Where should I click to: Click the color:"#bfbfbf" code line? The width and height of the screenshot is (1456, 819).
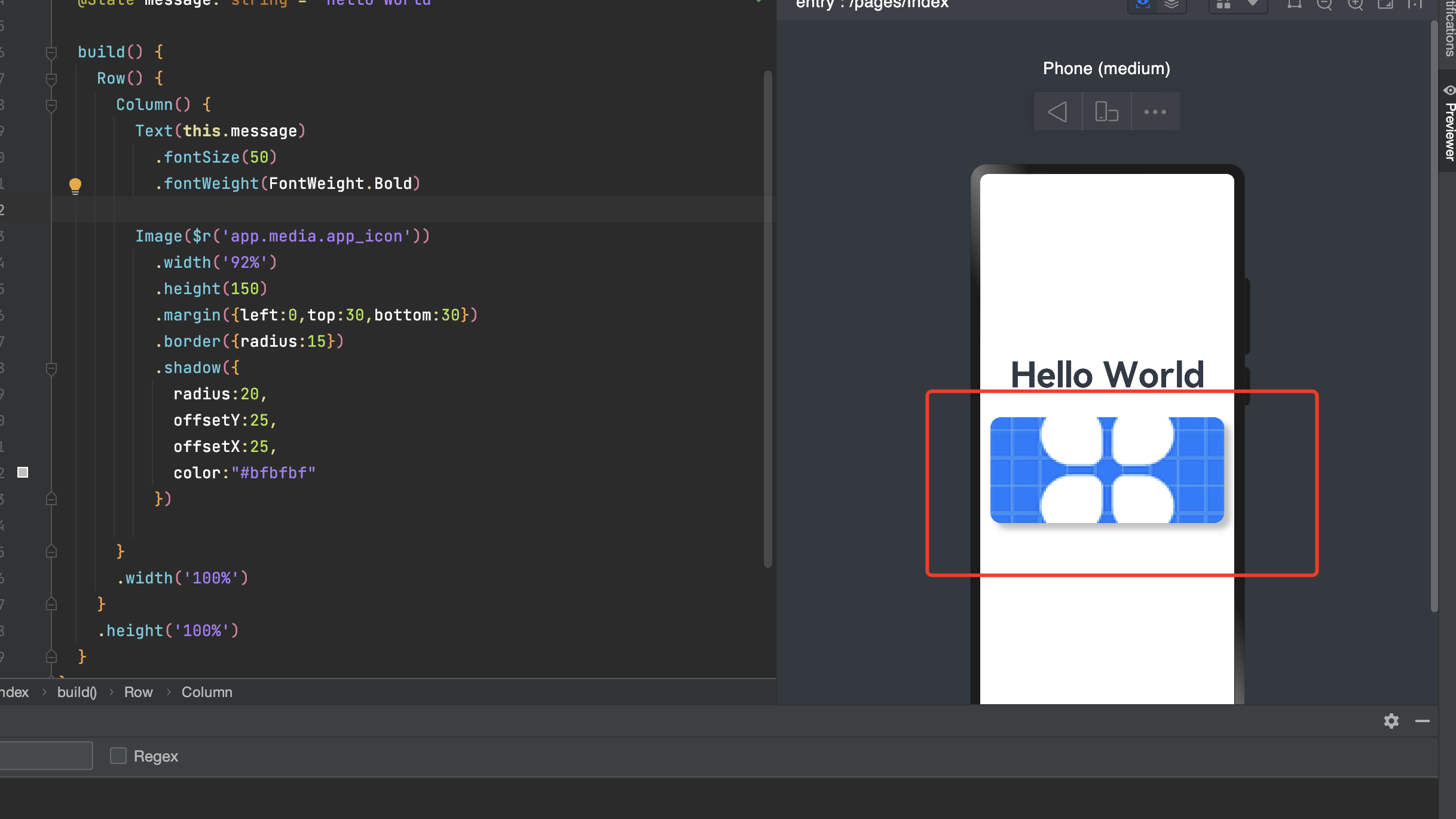[244, 473]
